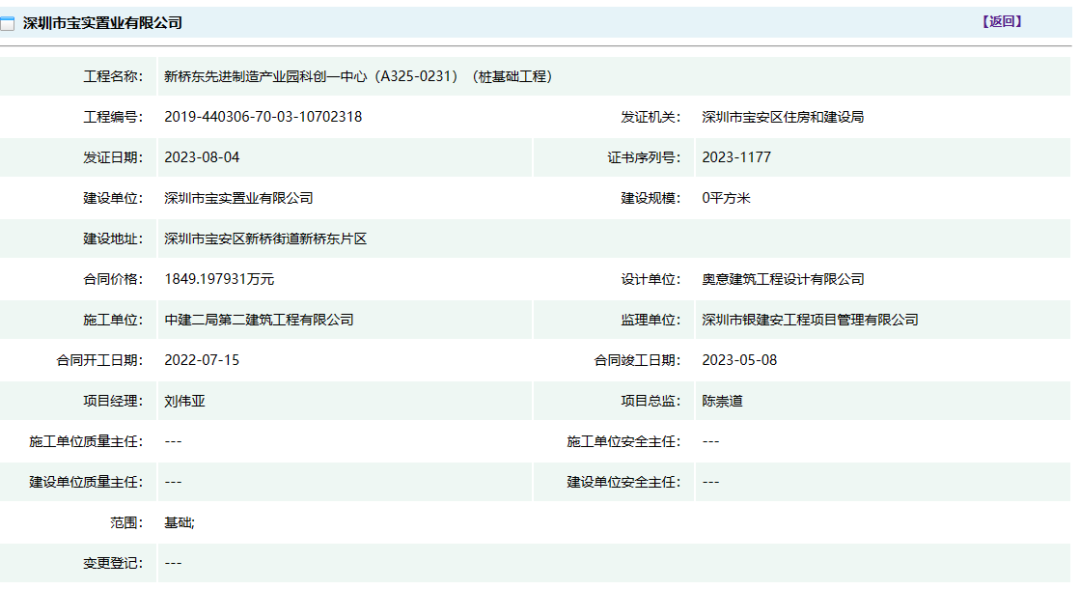Screen dimensions: 1080x589
Task: Click design unit 奥意建筑工程设计有限公司
Action: click(x=782, y=279)
